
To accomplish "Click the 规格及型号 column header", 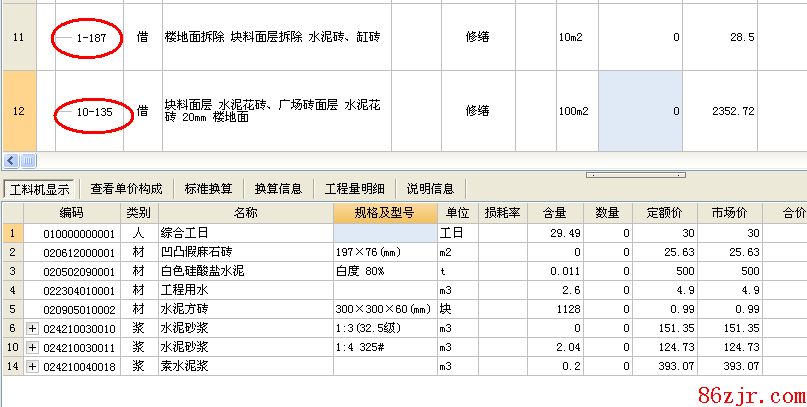I will 384,213.
